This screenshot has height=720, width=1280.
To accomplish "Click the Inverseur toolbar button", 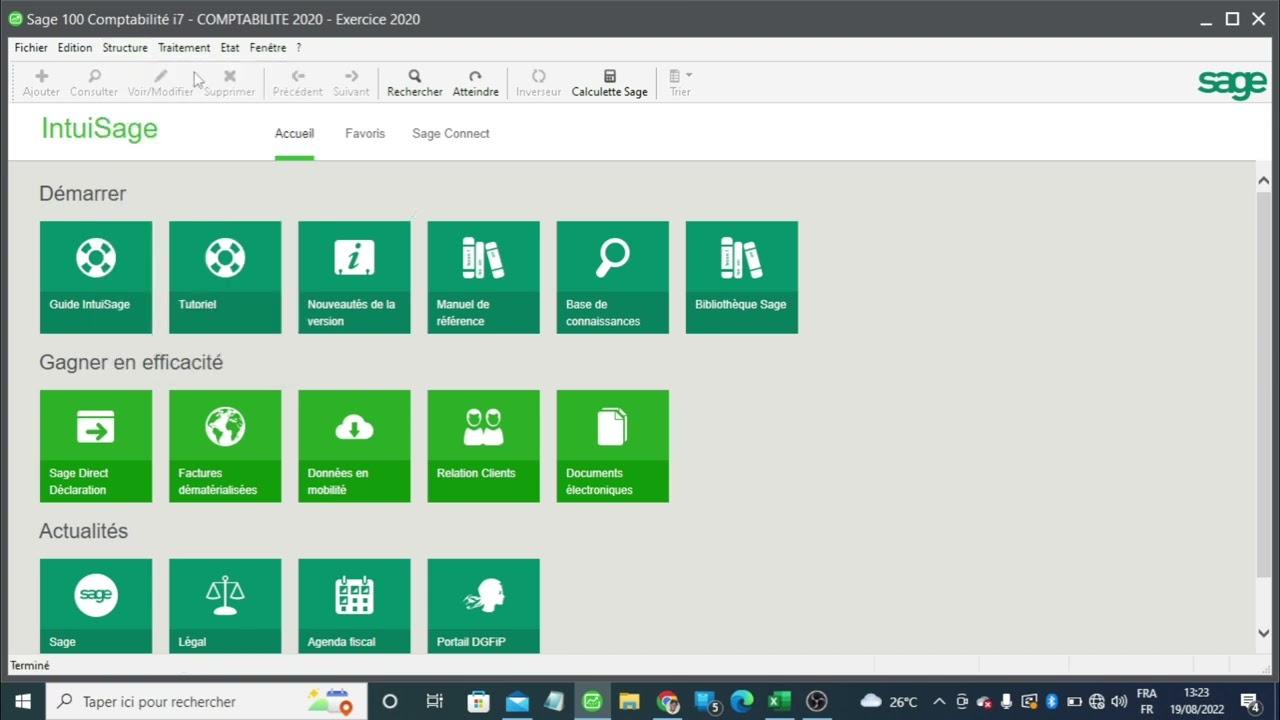I will (x=538, y=83).
